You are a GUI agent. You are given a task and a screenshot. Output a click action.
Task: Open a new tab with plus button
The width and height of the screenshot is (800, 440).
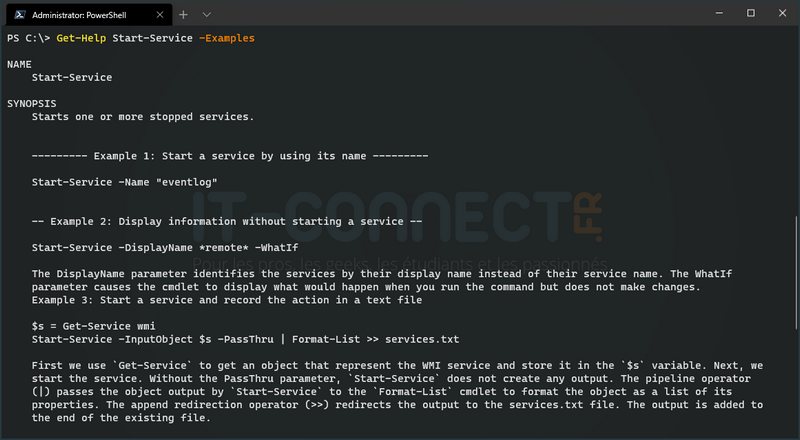(x=183, y=15)
